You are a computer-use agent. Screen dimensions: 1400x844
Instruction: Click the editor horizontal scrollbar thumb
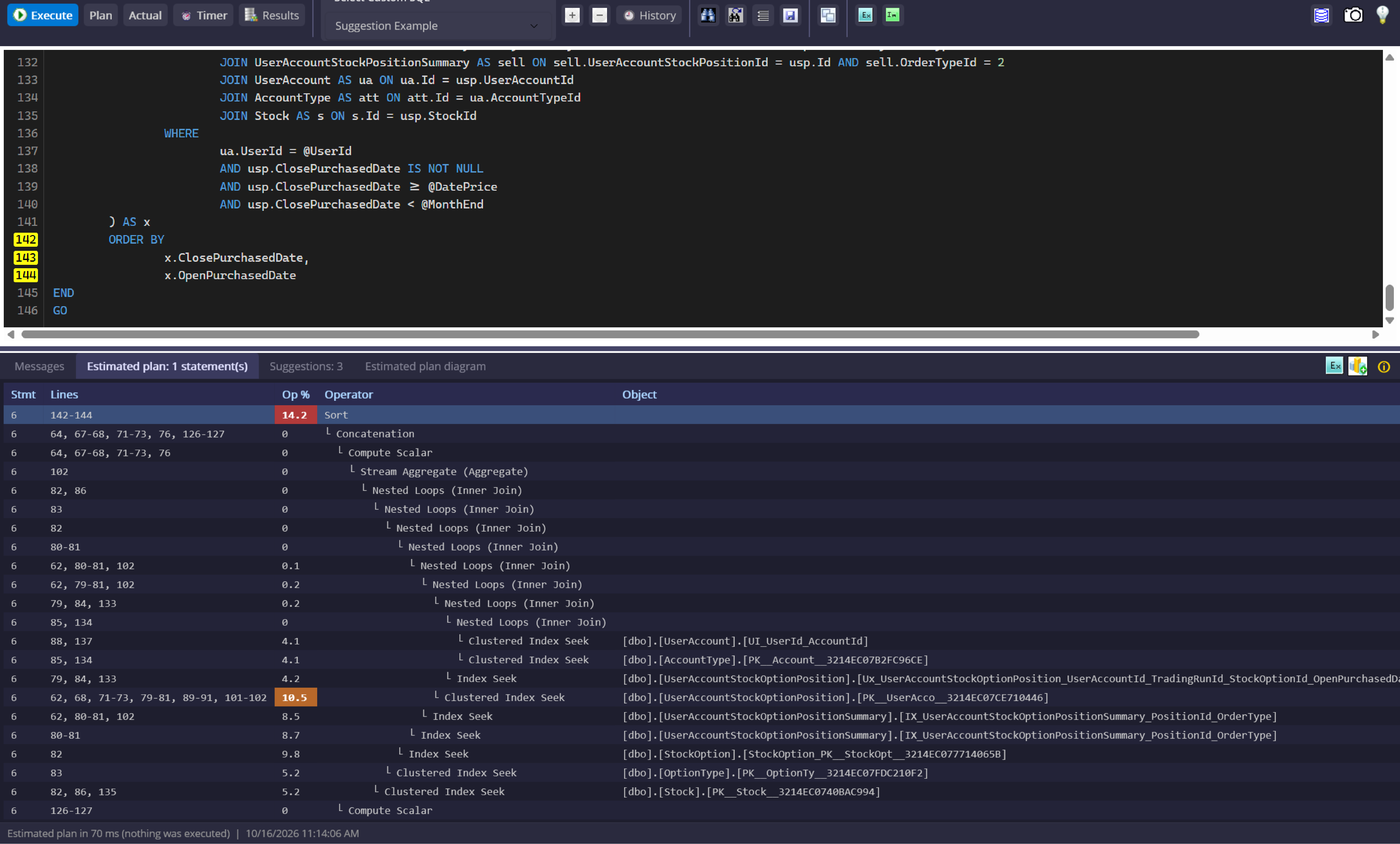click(x=610, y=335)
